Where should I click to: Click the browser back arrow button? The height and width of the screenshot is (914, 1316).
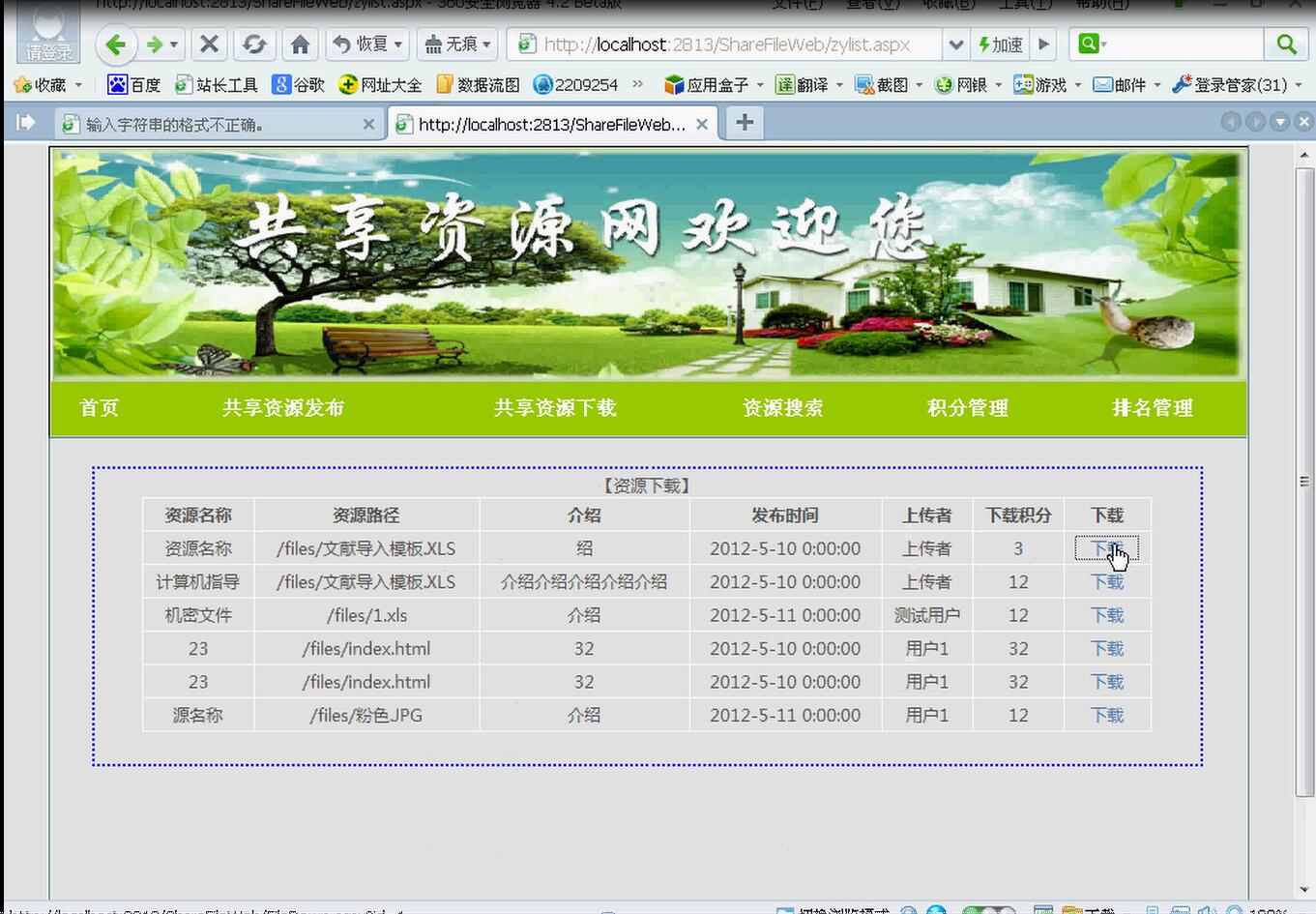[116, 44]
